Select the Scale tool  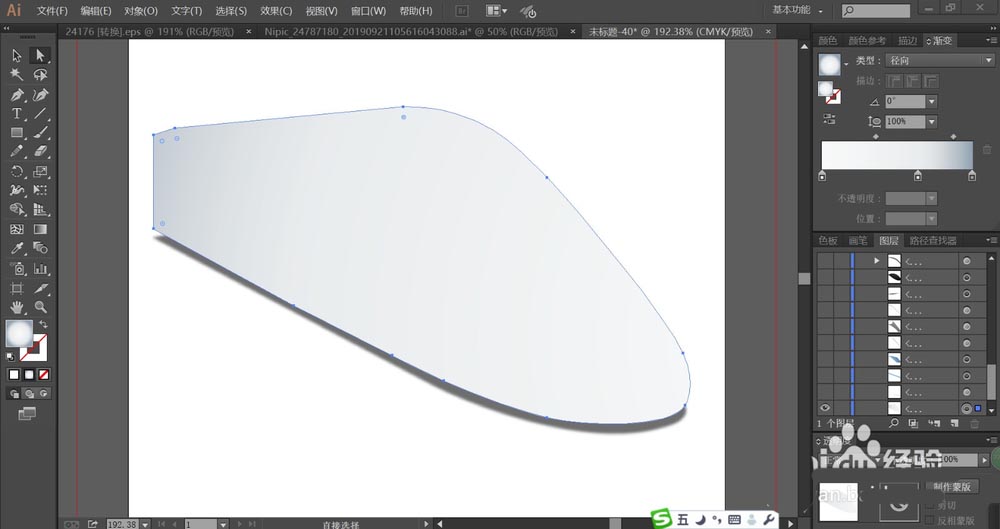40,172
